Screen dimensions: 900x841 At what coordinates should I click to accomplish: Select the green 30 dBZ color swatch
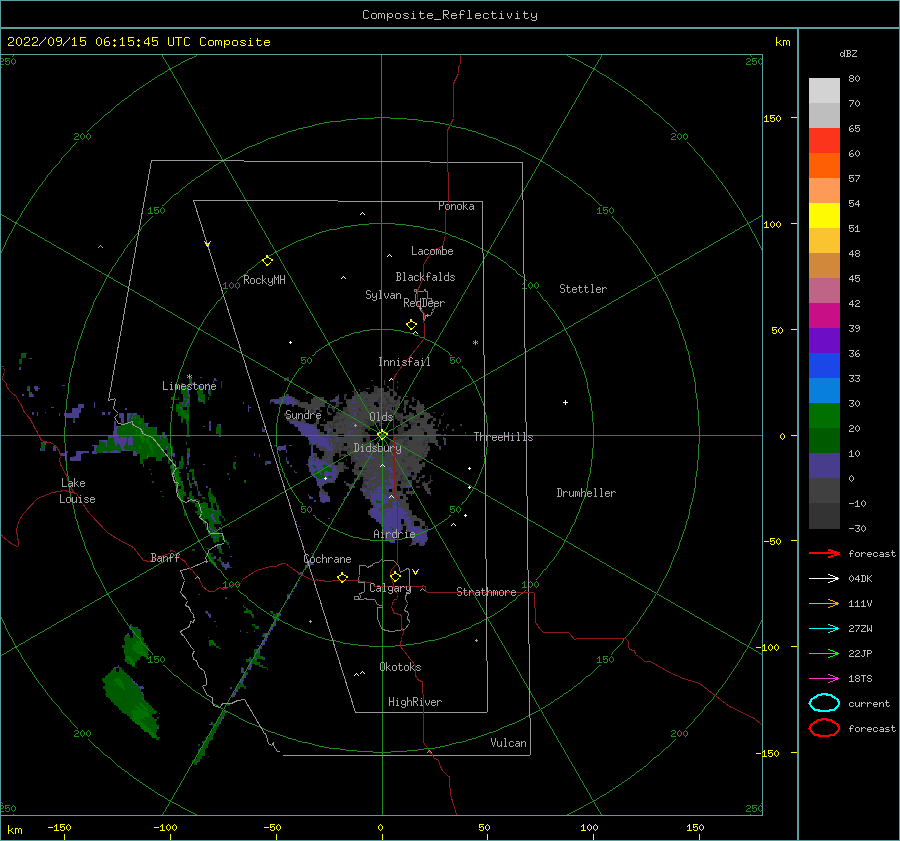click(x=824, y=415)
